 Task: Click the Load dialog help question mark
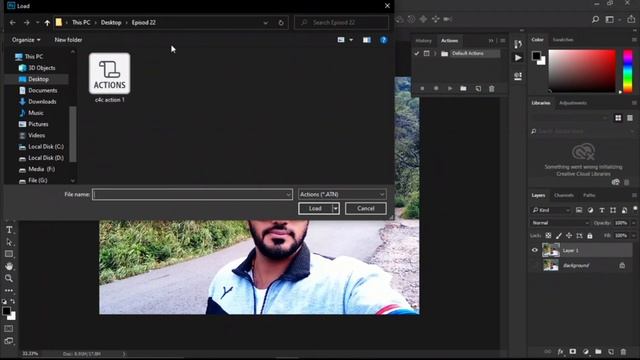tap(383, 40)
